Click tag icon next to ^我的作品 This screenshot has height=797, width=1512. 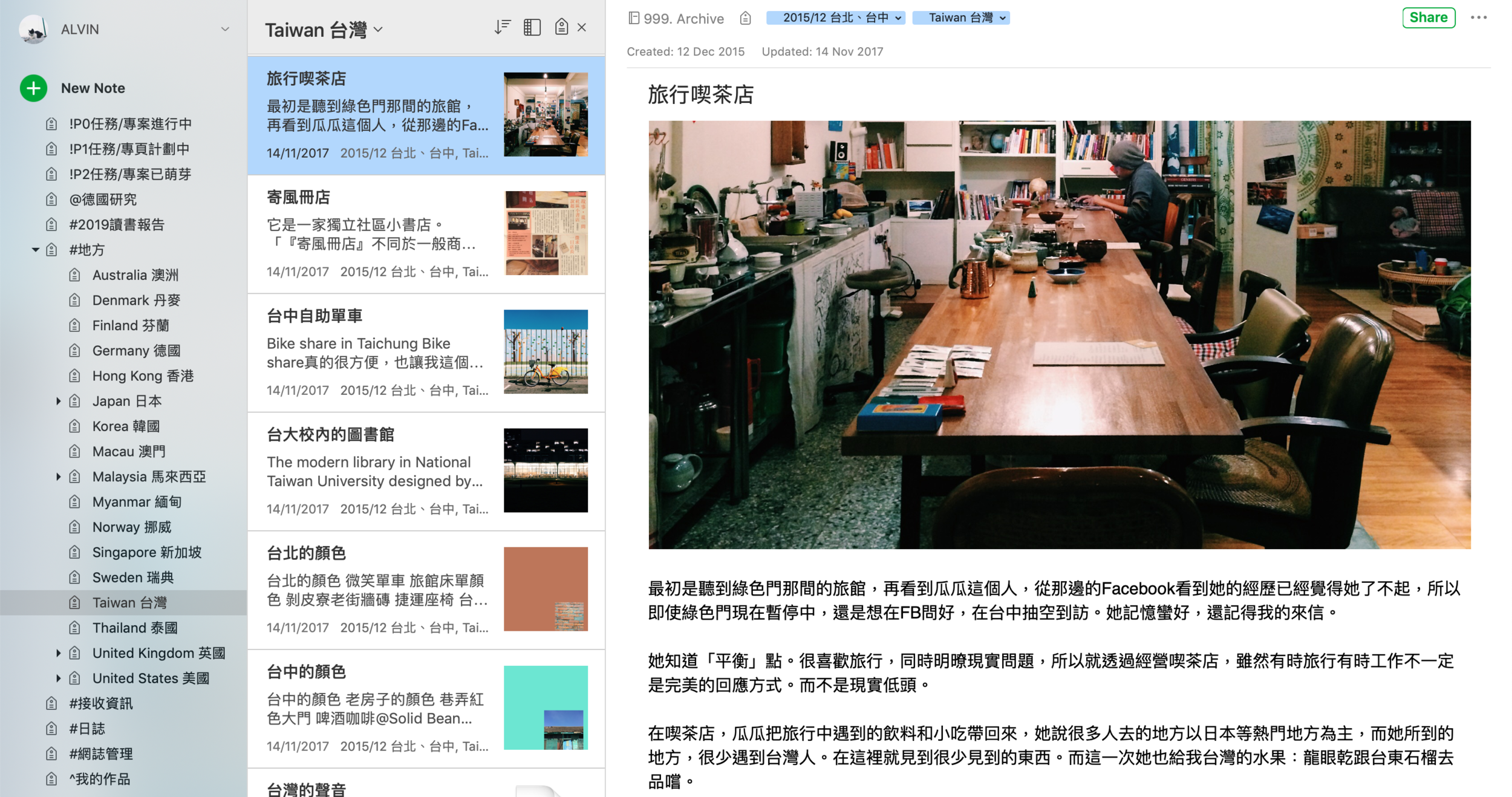coord(51,779)
